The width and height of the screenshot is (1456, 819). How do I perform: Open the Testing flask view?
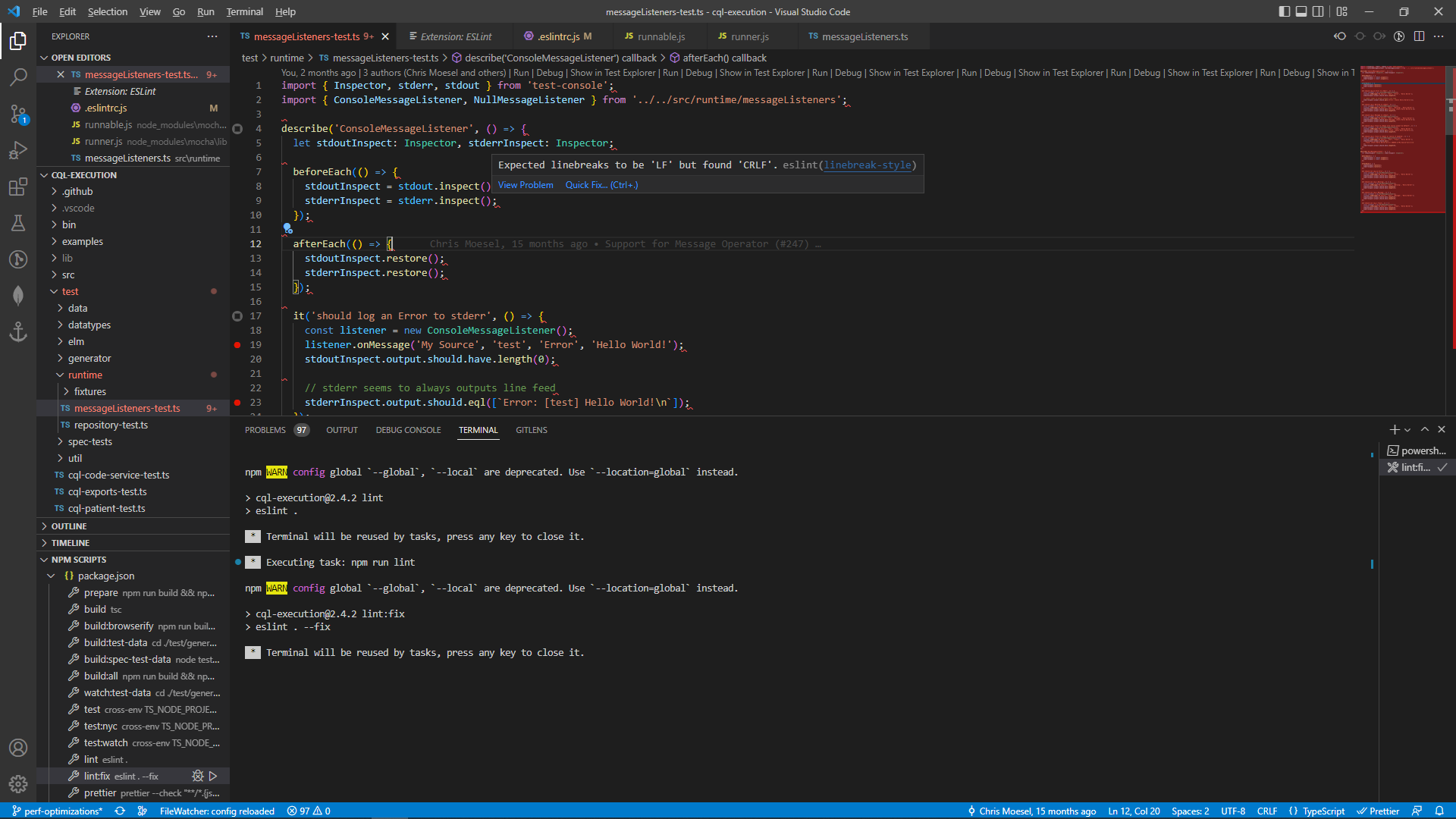tap(18, 223)
